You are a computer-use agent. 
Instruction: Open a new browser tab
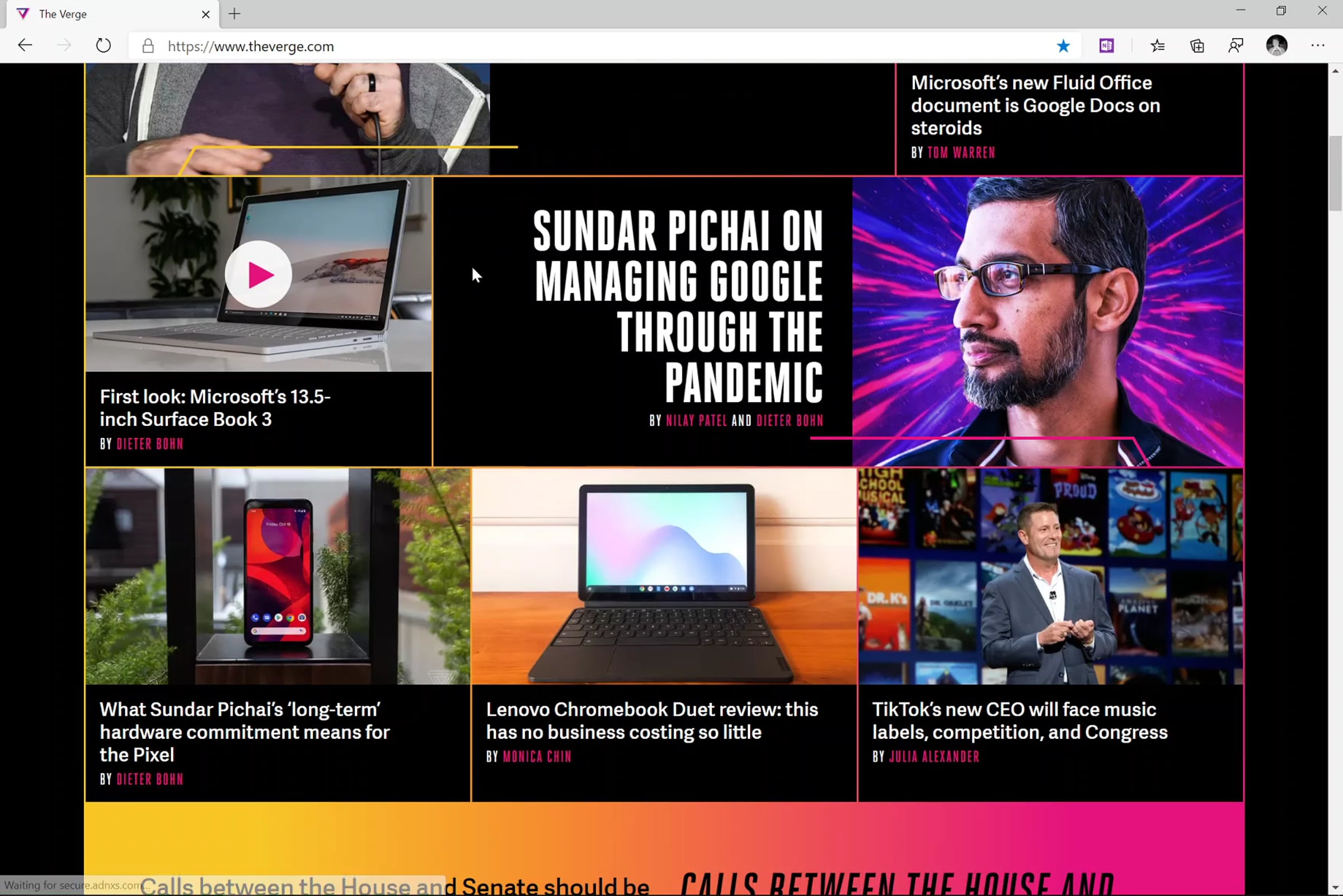(234, 14)
